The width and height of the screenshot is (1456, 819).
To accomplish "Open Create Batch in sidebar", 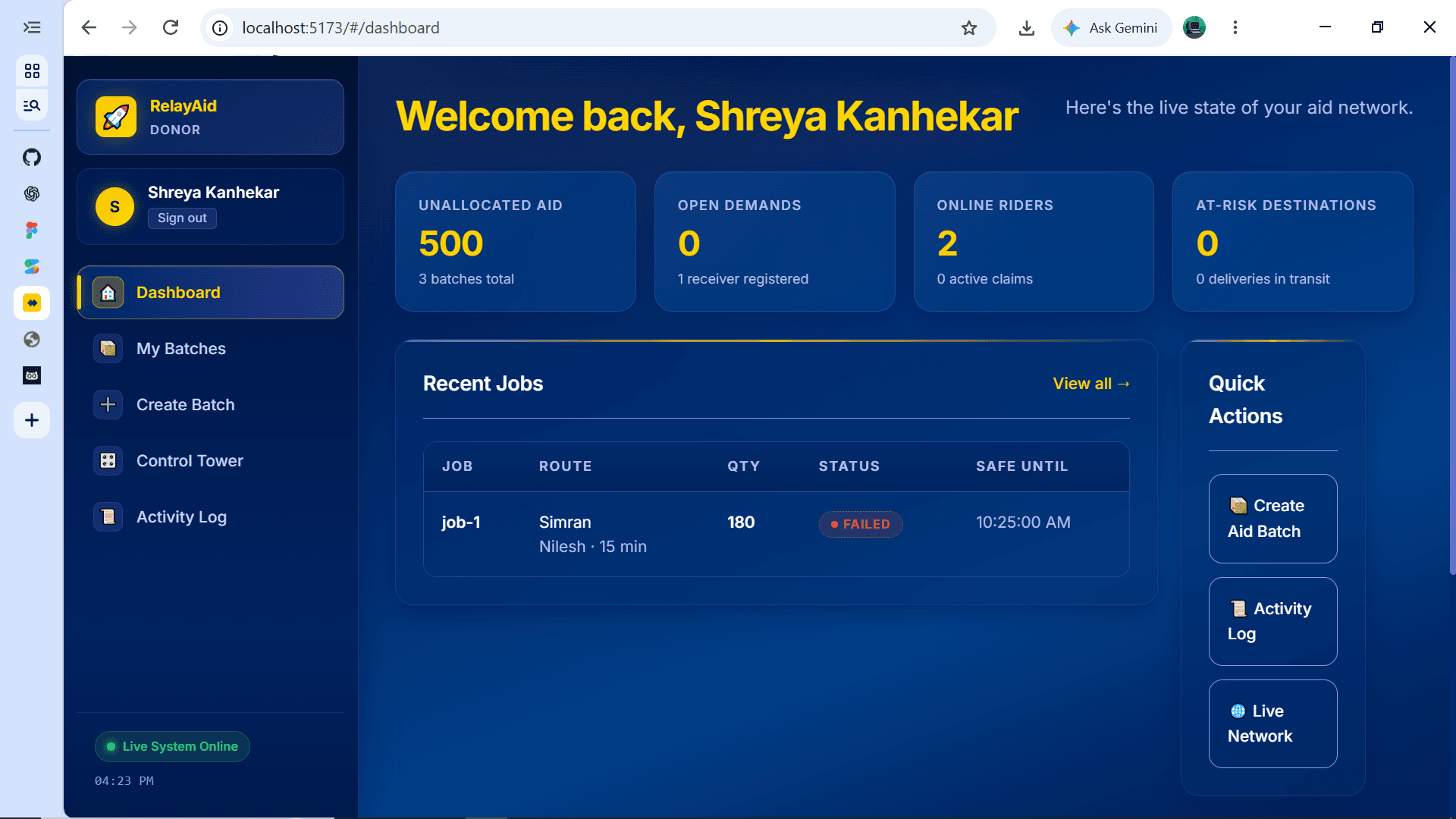I will tap(210, 405).
